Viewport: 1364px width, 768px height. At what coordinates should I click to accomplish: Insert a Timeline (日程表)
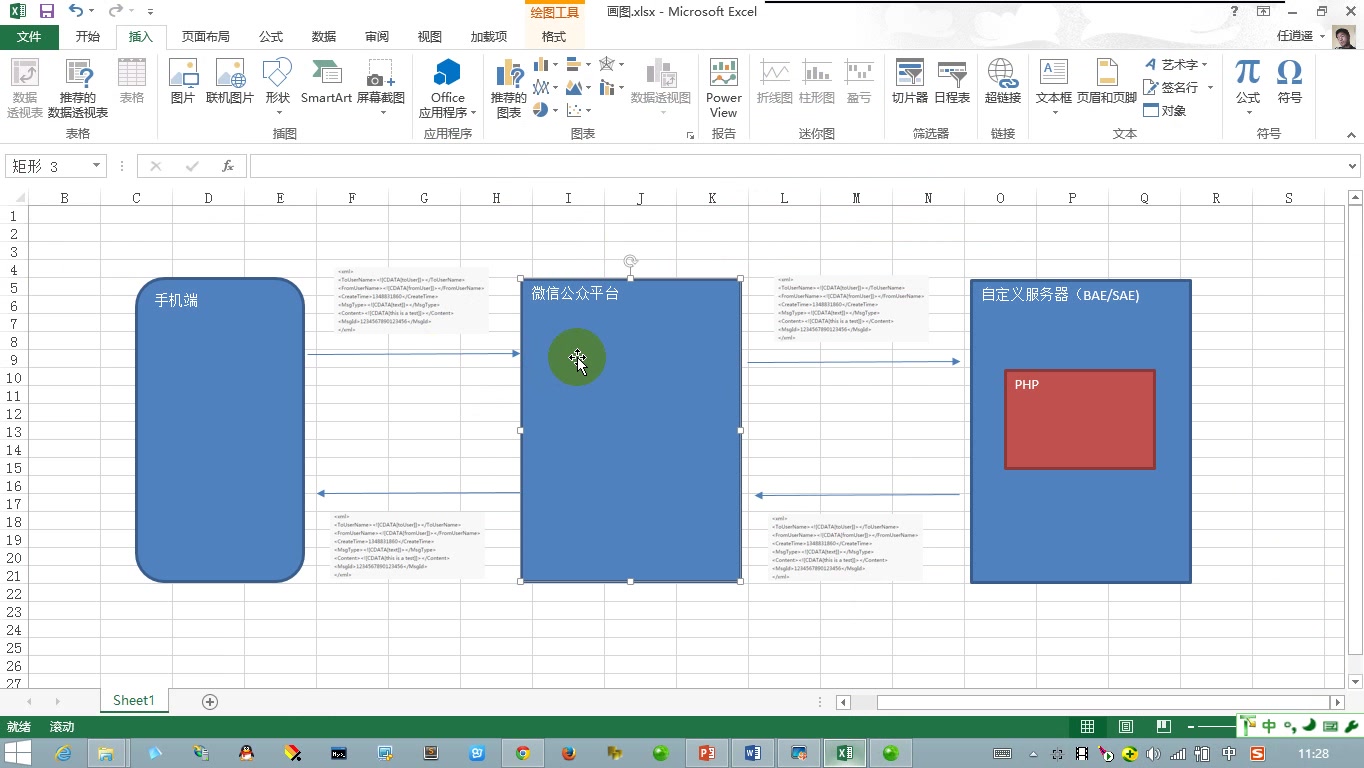(x=952, y=82)
